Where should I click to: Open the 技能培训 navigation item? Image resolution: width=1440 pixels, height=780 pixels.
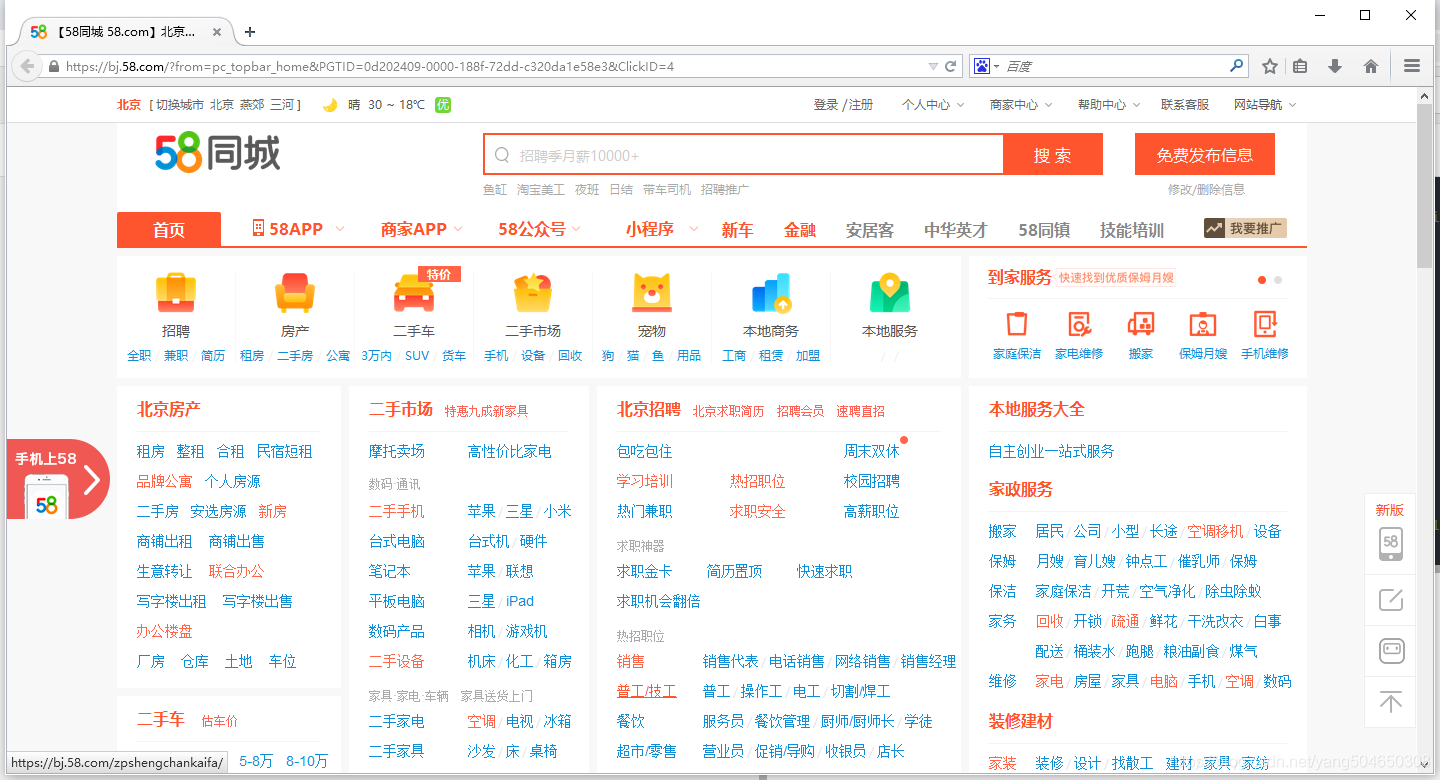[1132, 230]
